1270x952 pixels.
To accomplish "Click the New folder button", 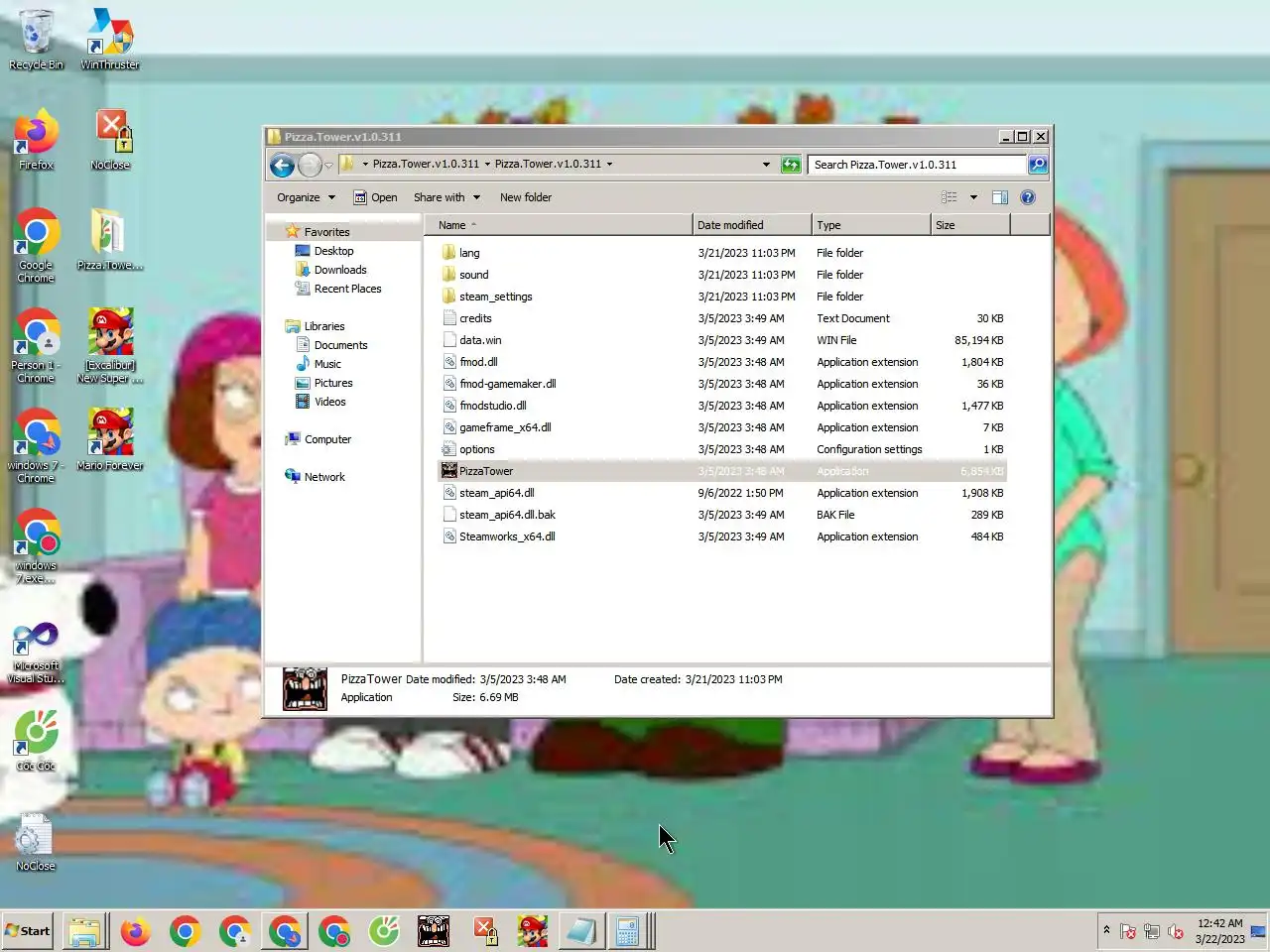I will click(x=526, y=197).
